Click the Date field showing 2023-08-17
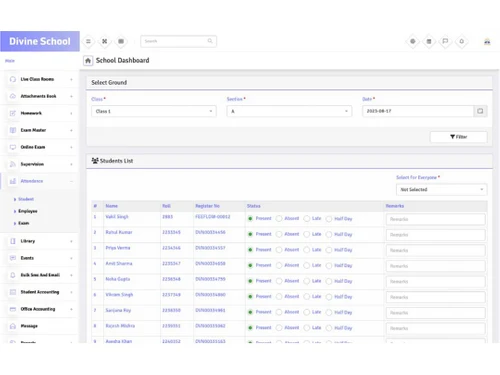Viewport: 500px width, 375px height. pos(418,111)
